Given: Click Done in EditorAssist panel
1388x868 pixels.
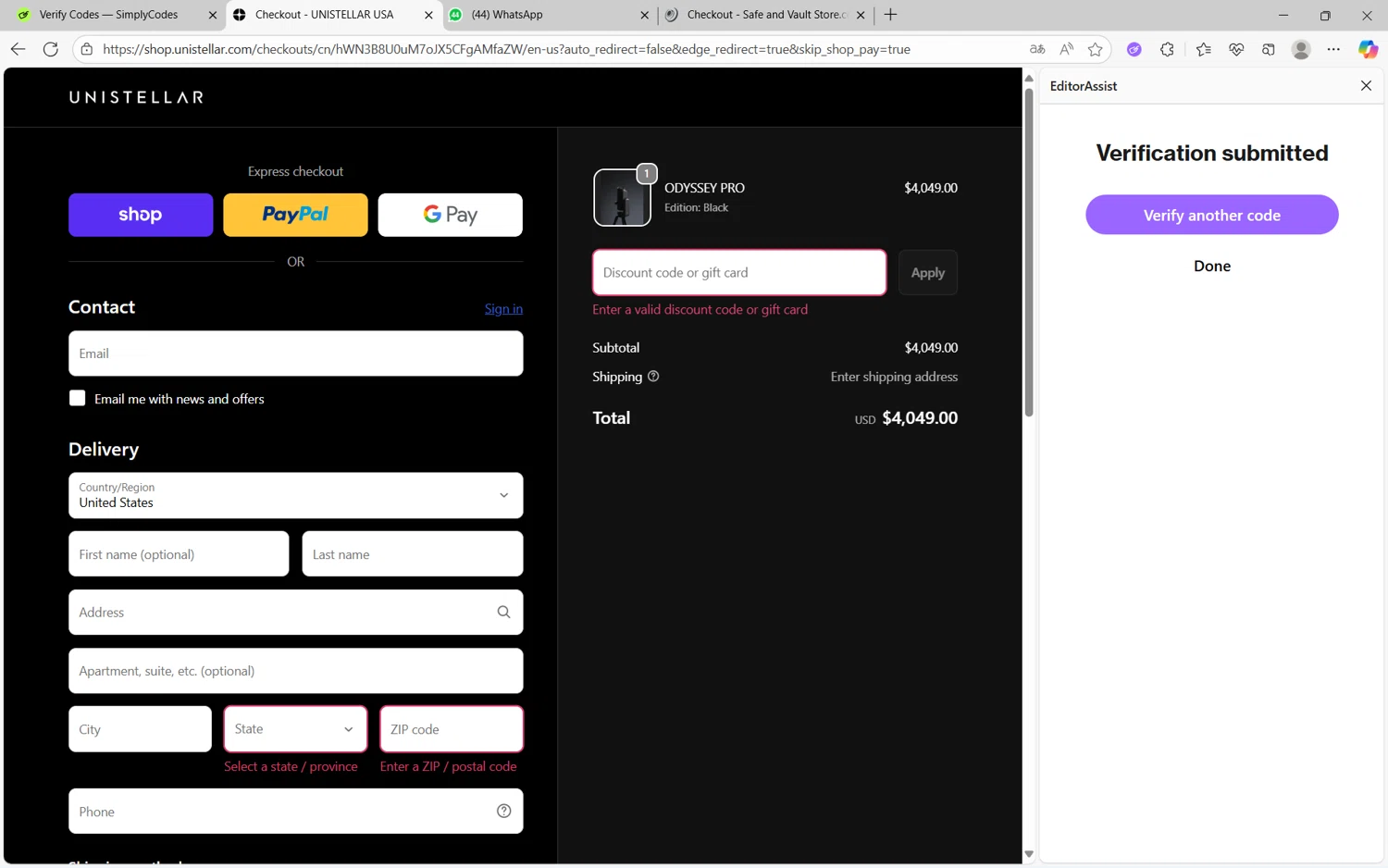Looking at the screenshot, I should click(x=1212, y=266).
